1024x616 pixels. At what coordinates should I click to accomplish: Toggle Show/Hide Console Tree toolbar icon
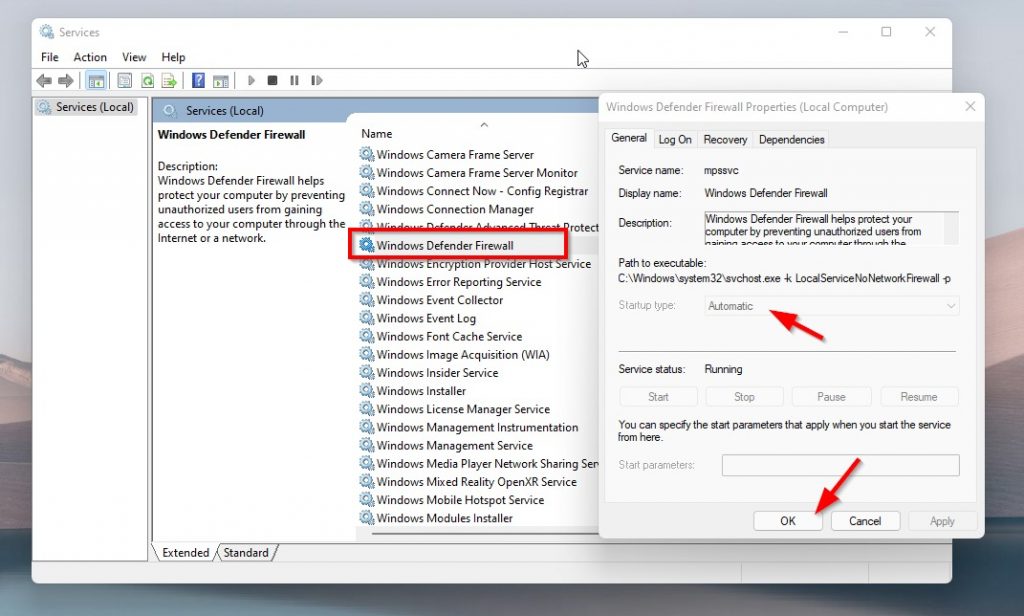click(96, 81)
